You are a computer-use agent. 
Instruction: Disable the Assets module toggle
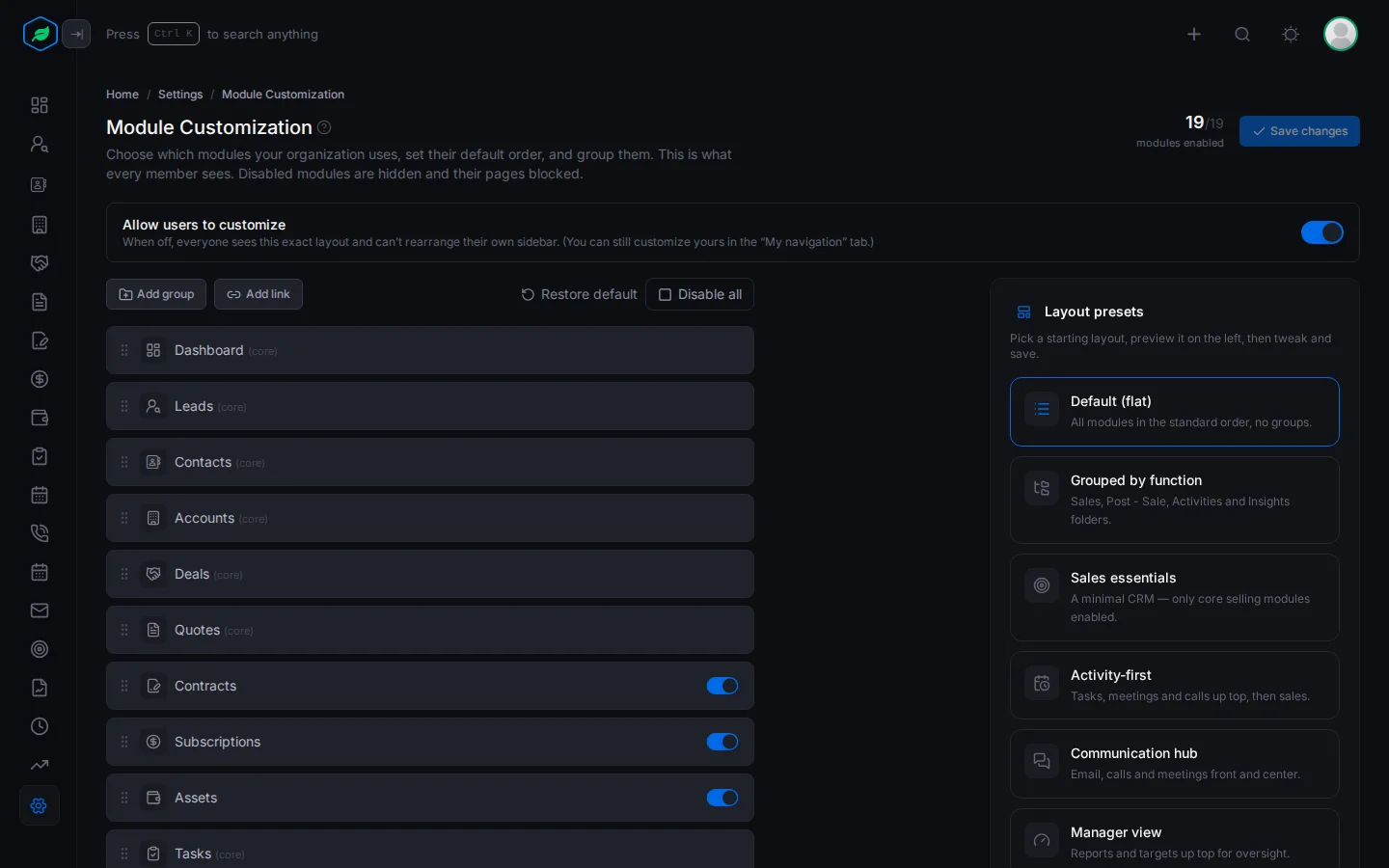pos(722,798)
